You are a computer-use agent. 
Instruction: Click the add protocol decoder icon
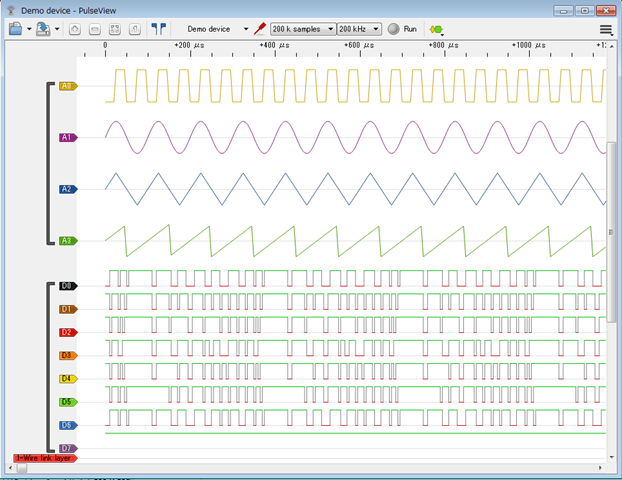tap(437, 29)
